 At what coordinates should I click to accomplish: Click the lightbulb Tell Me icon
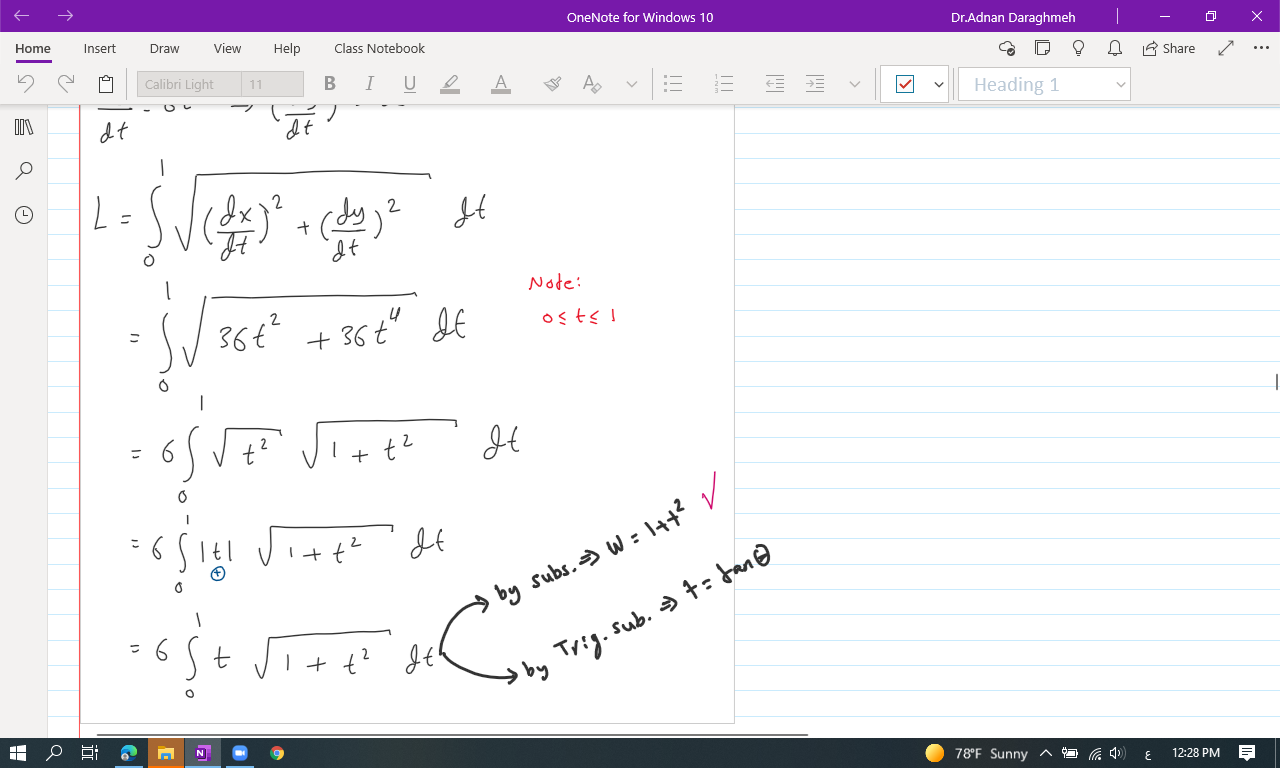(x=1078, y=48)
